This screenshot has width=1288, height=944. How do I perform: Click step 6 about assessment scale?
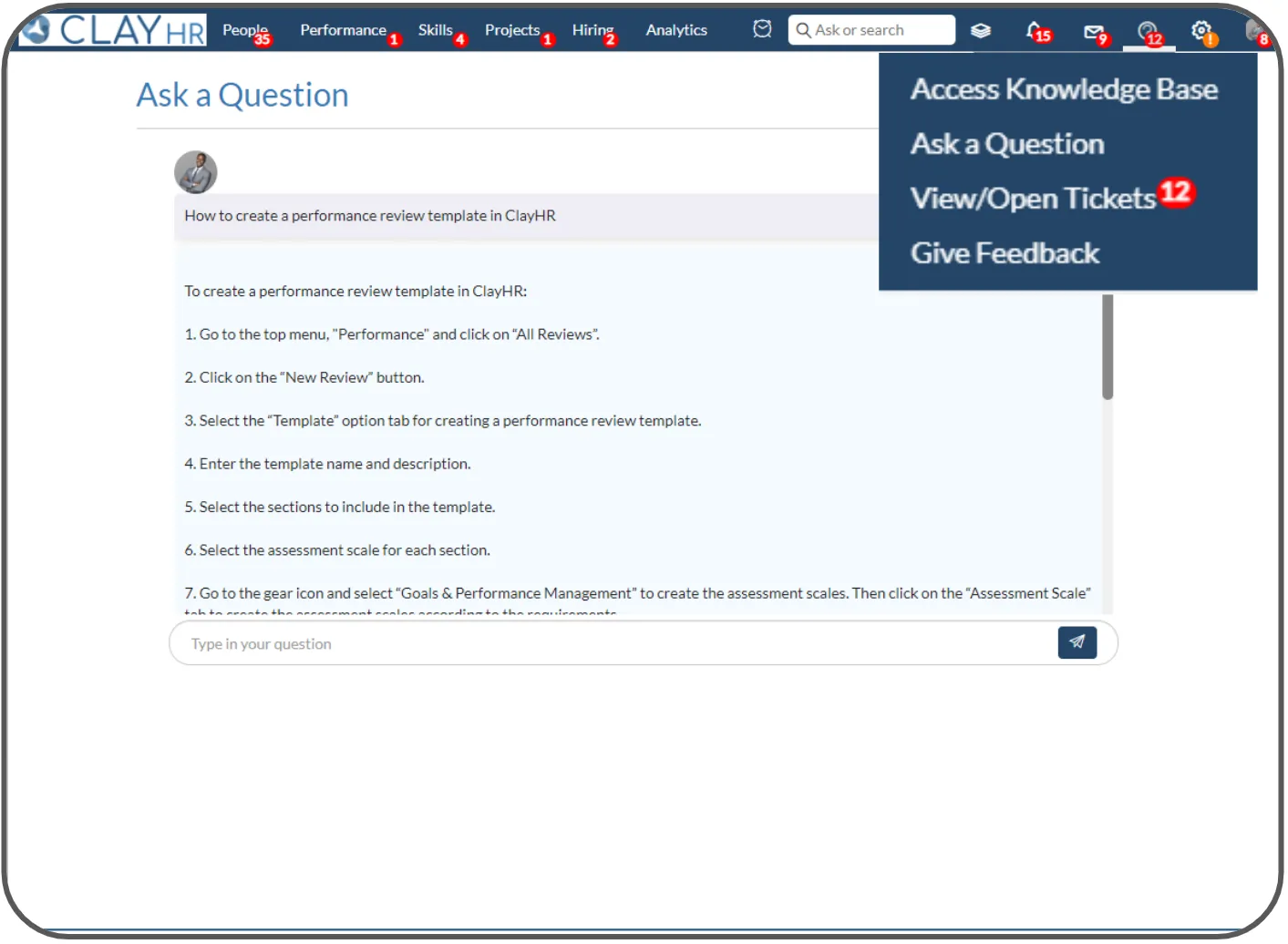[x=337, y=550]
